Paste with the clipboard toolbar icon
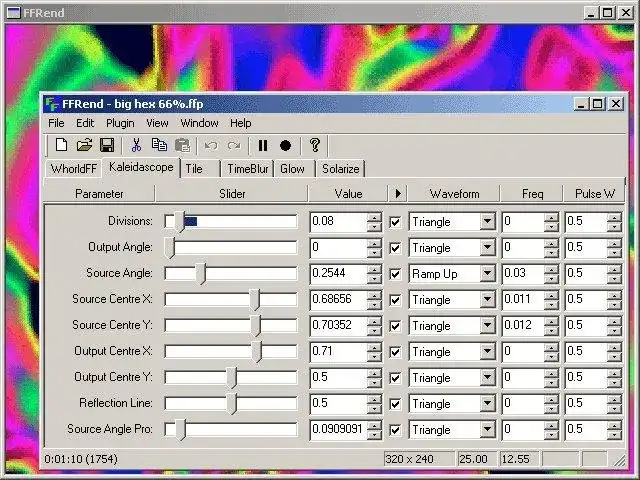 click(x=182, y=145)
